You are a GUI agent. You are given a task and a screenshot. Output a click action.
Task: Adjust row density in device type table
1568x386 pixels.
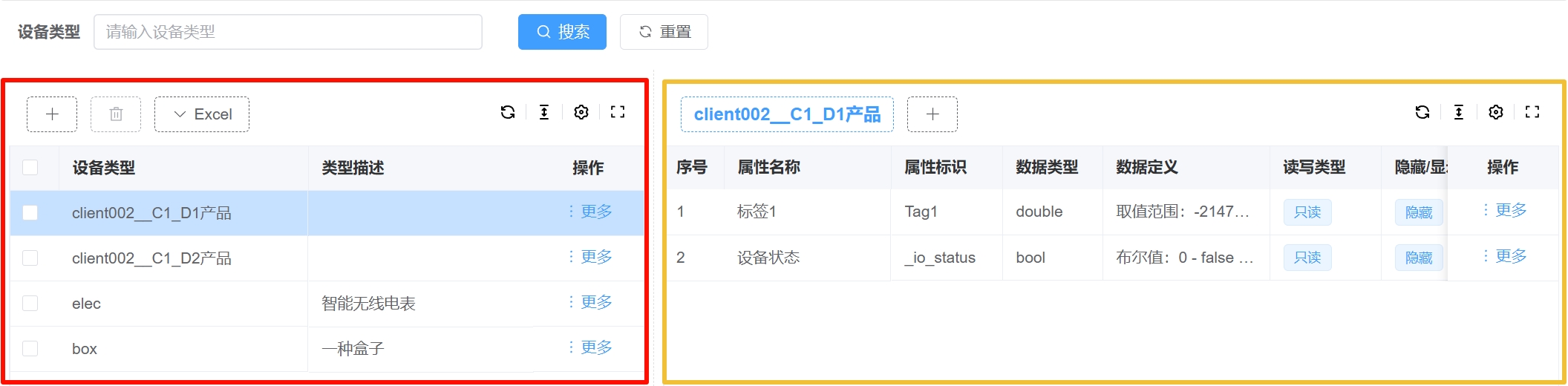[544, 112]
